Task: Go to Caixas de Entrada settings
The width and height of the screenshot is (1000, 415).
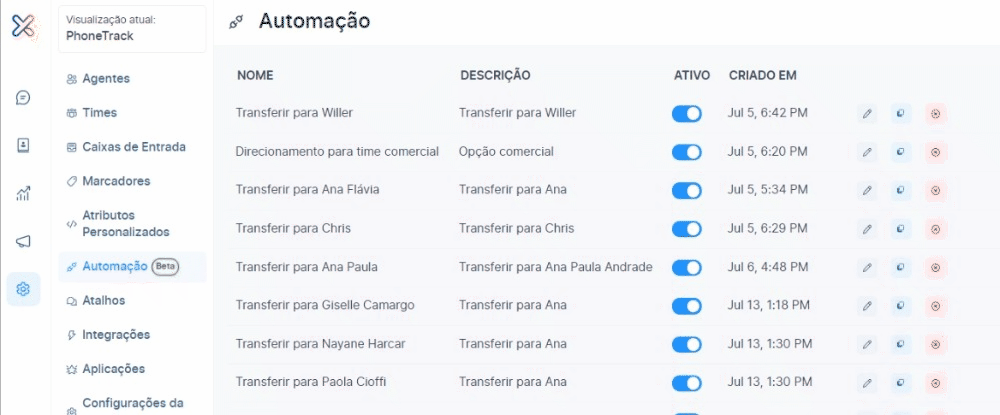Action: tap(133, 147)
